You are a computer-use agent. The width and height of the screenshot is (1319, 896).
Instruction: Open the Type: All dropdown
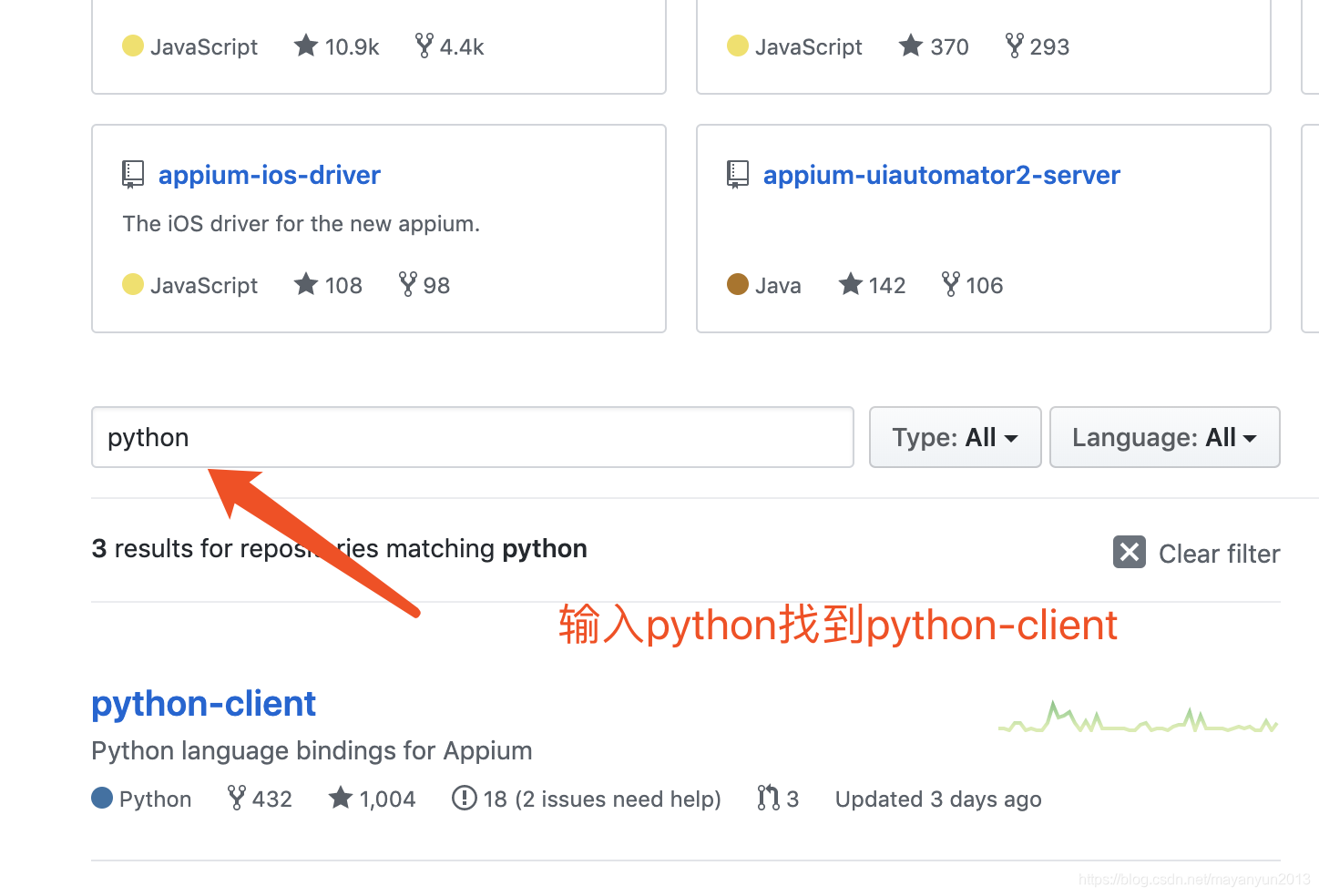(955, 437)
